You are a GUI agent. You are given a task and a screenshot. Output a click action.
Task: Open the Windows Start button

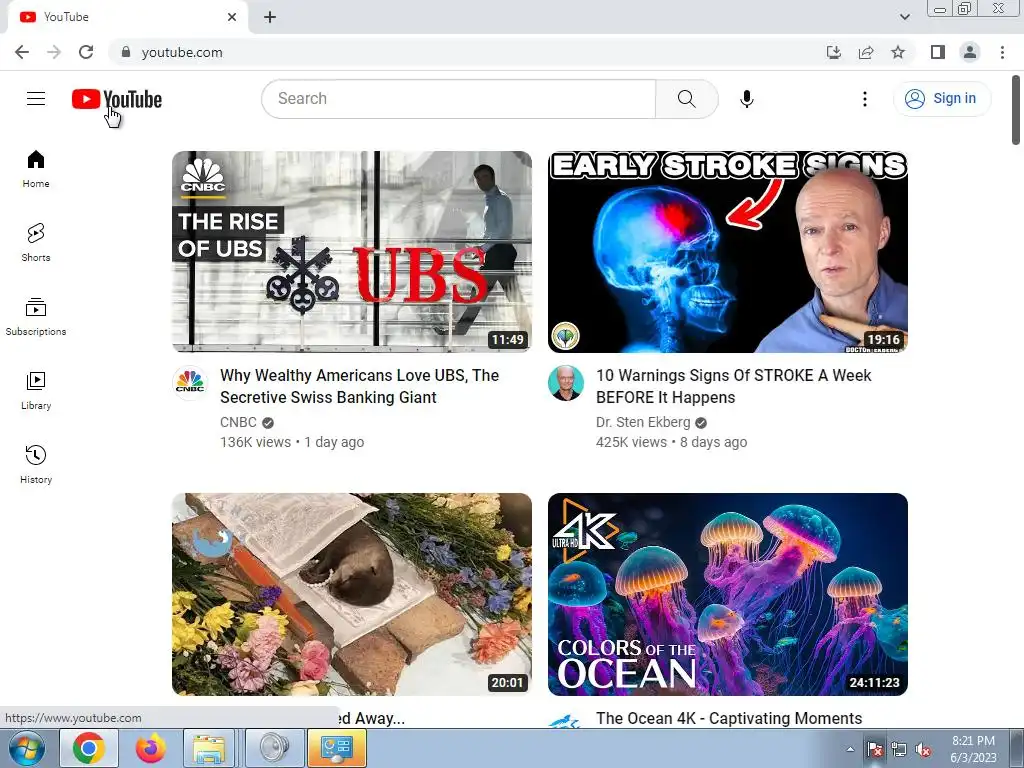click(27, 748)
